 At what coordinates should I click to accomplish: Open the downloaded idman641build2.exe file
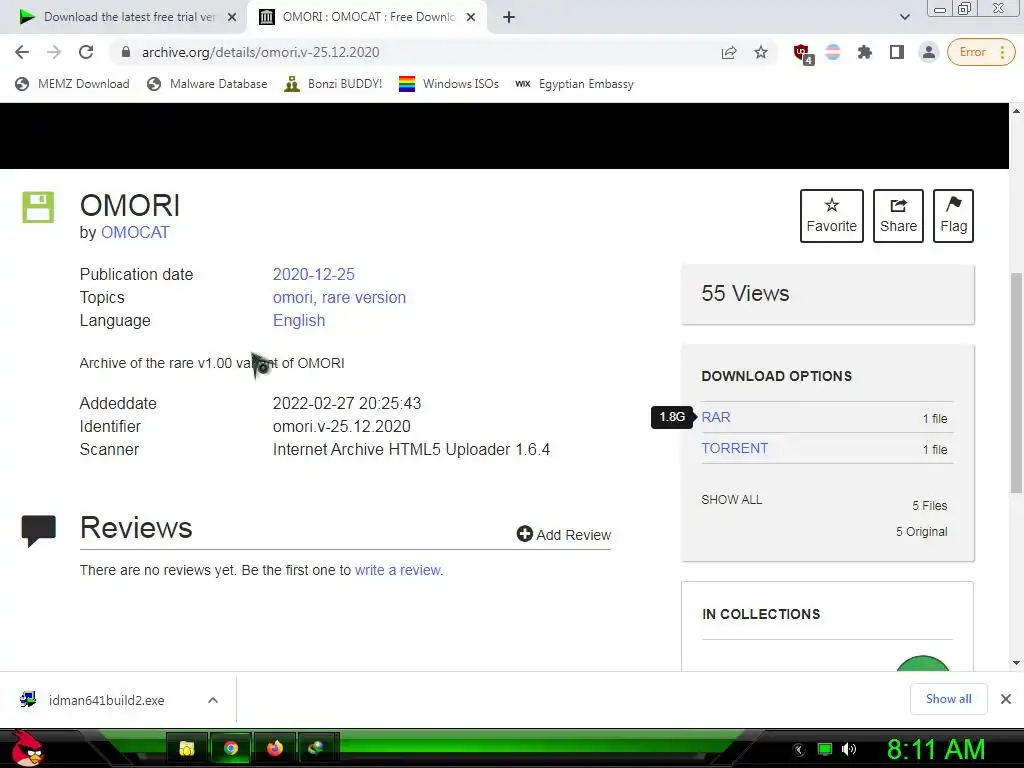tap(106, 700)
